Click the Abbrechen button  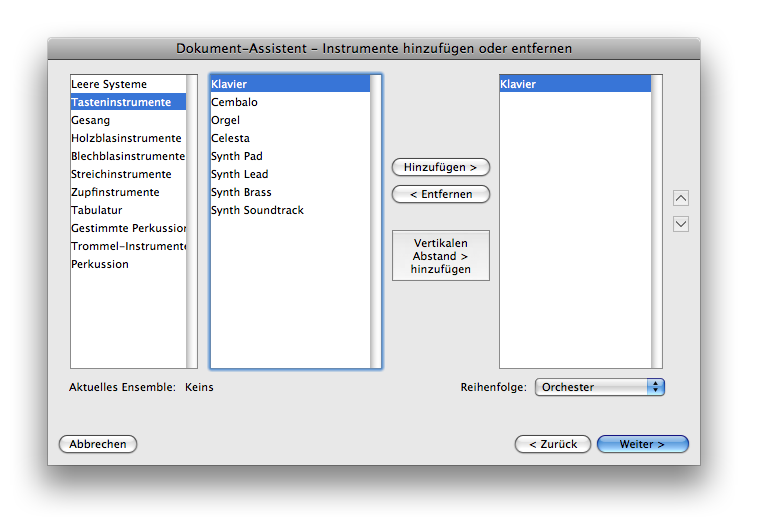pos(97,444)
